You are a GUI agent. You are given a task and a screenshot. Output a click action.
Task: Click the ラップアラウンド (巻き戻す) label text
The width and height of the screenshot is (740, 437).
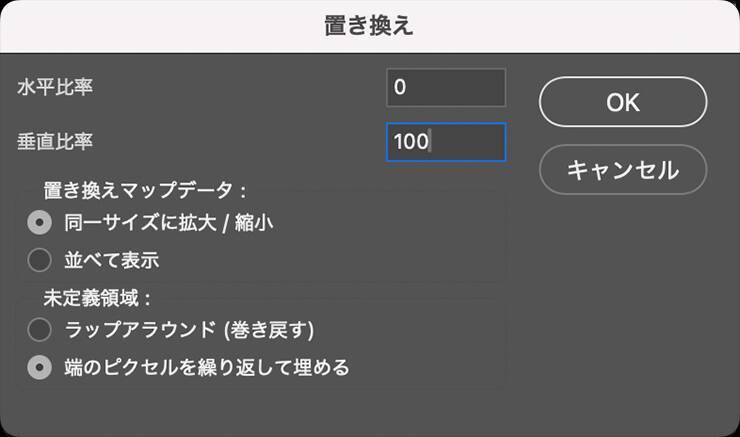coord(189,329)
